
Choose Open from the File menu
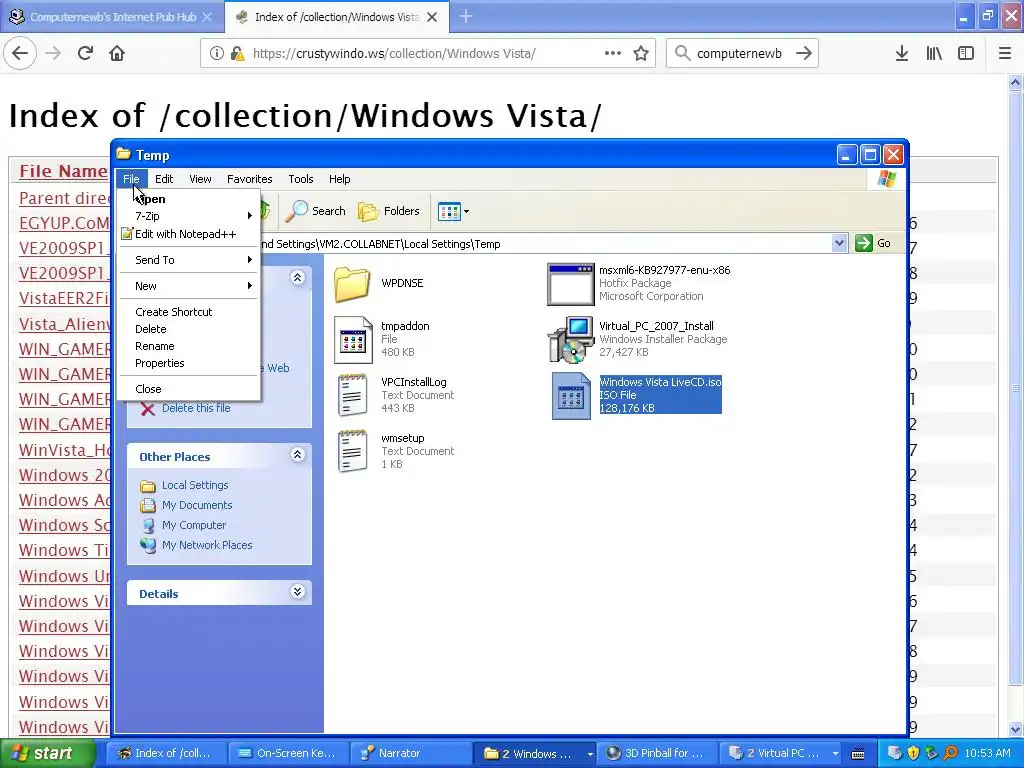point(189,199)
